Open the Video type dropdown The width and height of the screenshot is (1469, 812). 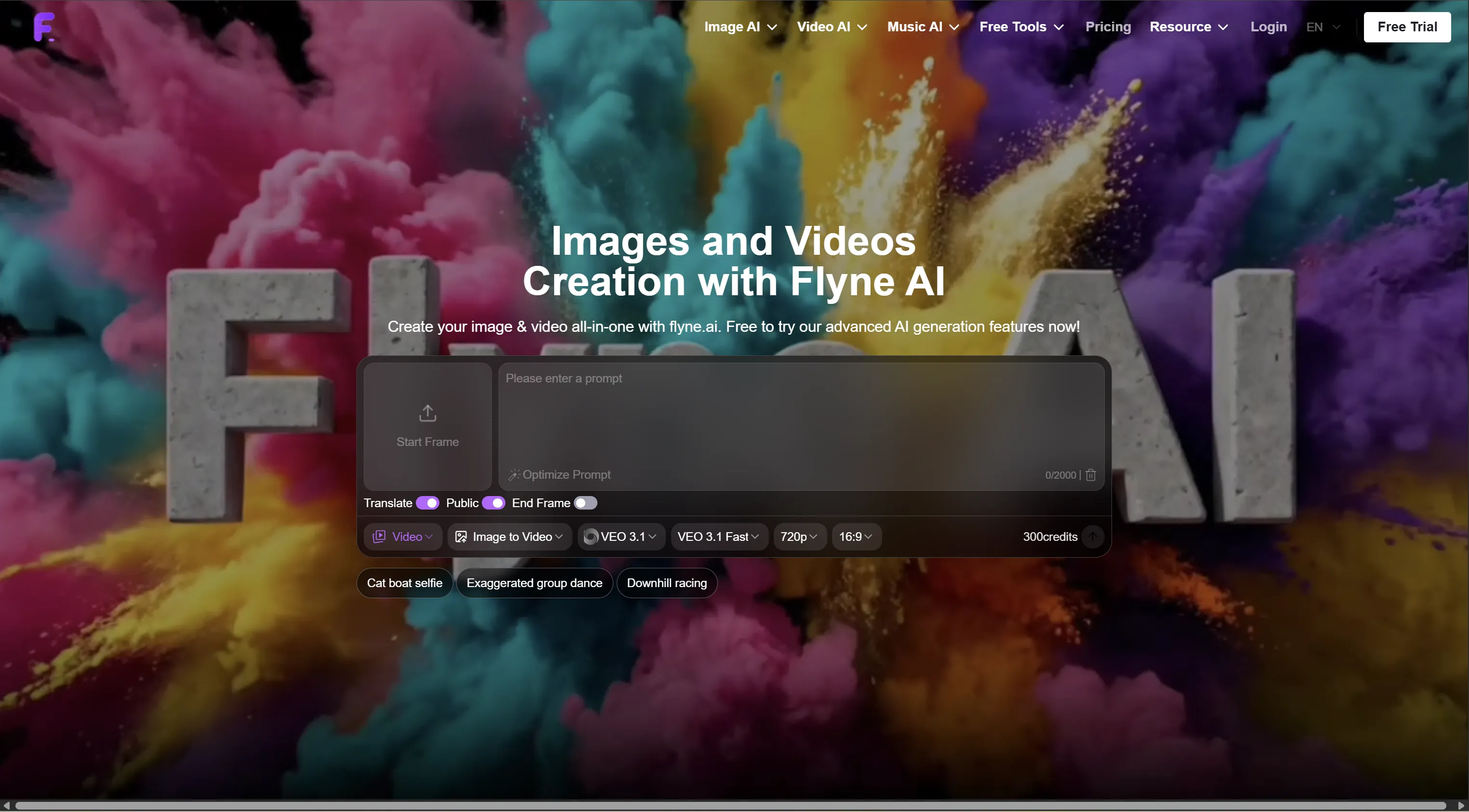click(x=403, y=537)
